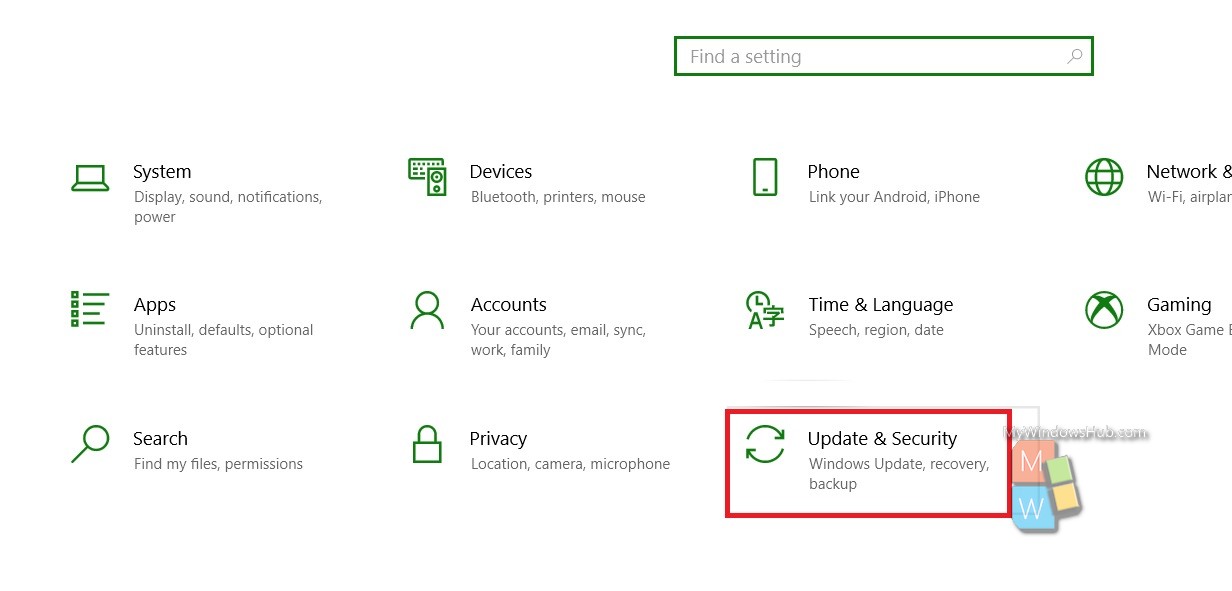Open the System laptop icon
The image size is (1232, 591).
pos(90,178)
